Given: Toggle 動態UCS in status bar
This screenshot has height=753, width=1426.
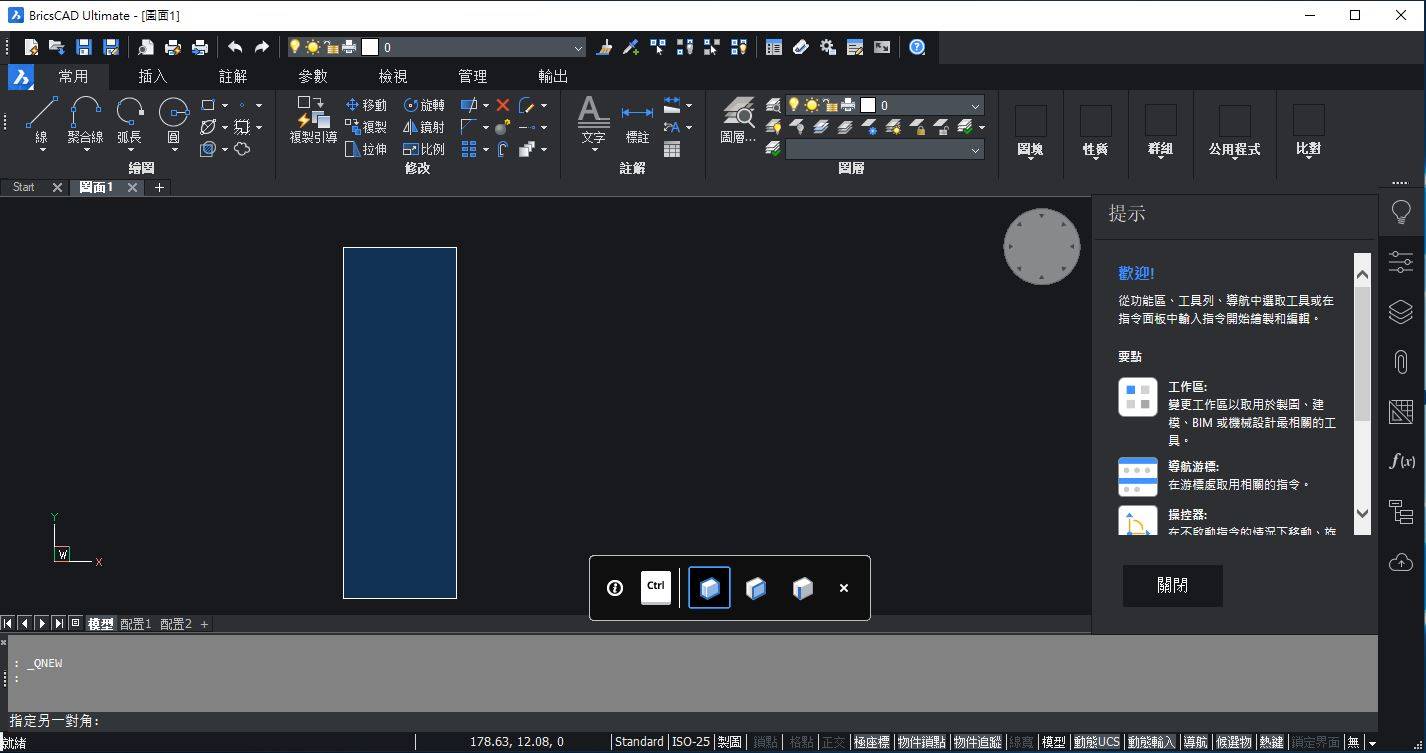Looking at the screenshot, I should [x=1096, y=742].
